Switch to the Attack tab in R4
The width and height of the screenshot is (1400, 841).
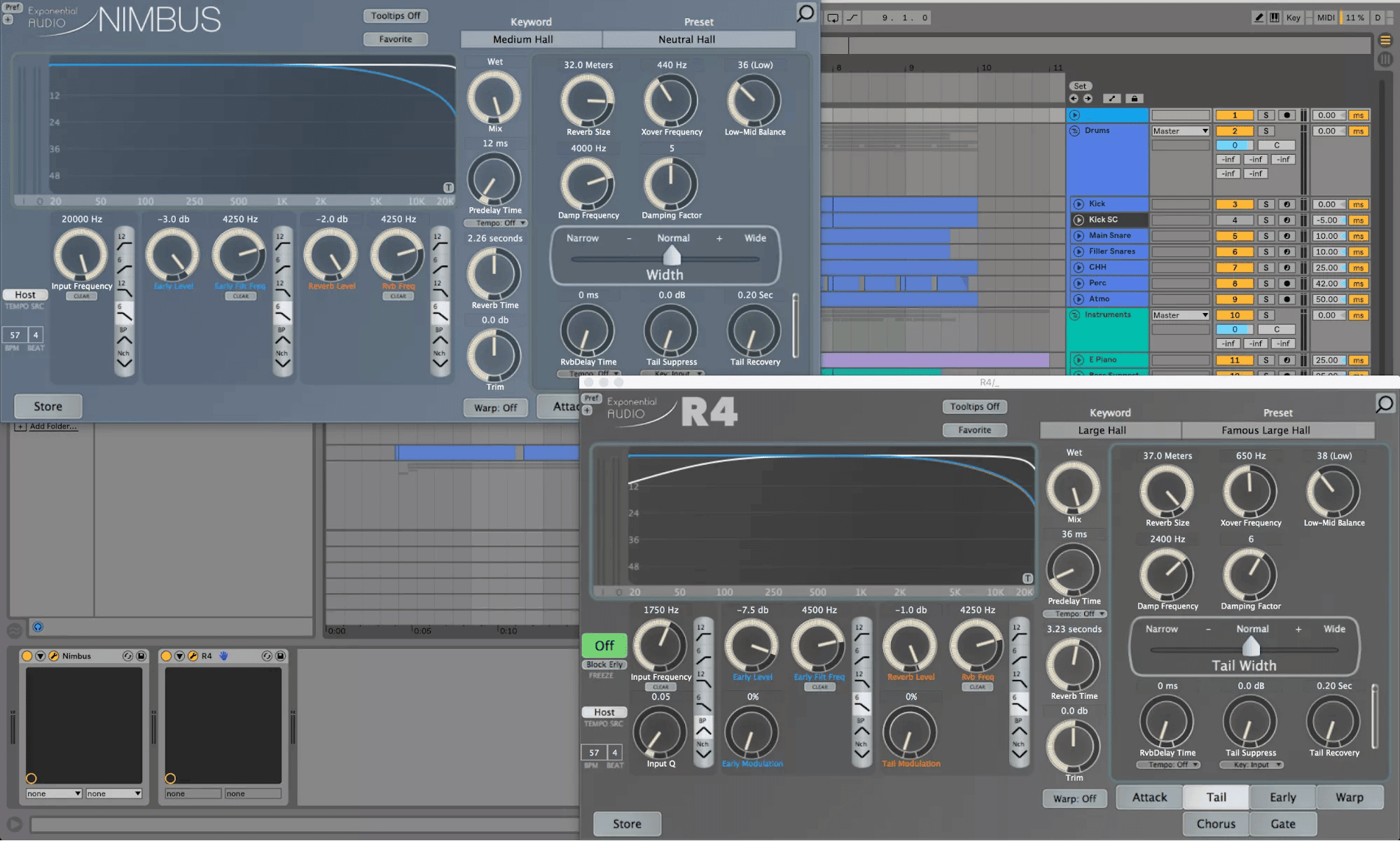1149,797
